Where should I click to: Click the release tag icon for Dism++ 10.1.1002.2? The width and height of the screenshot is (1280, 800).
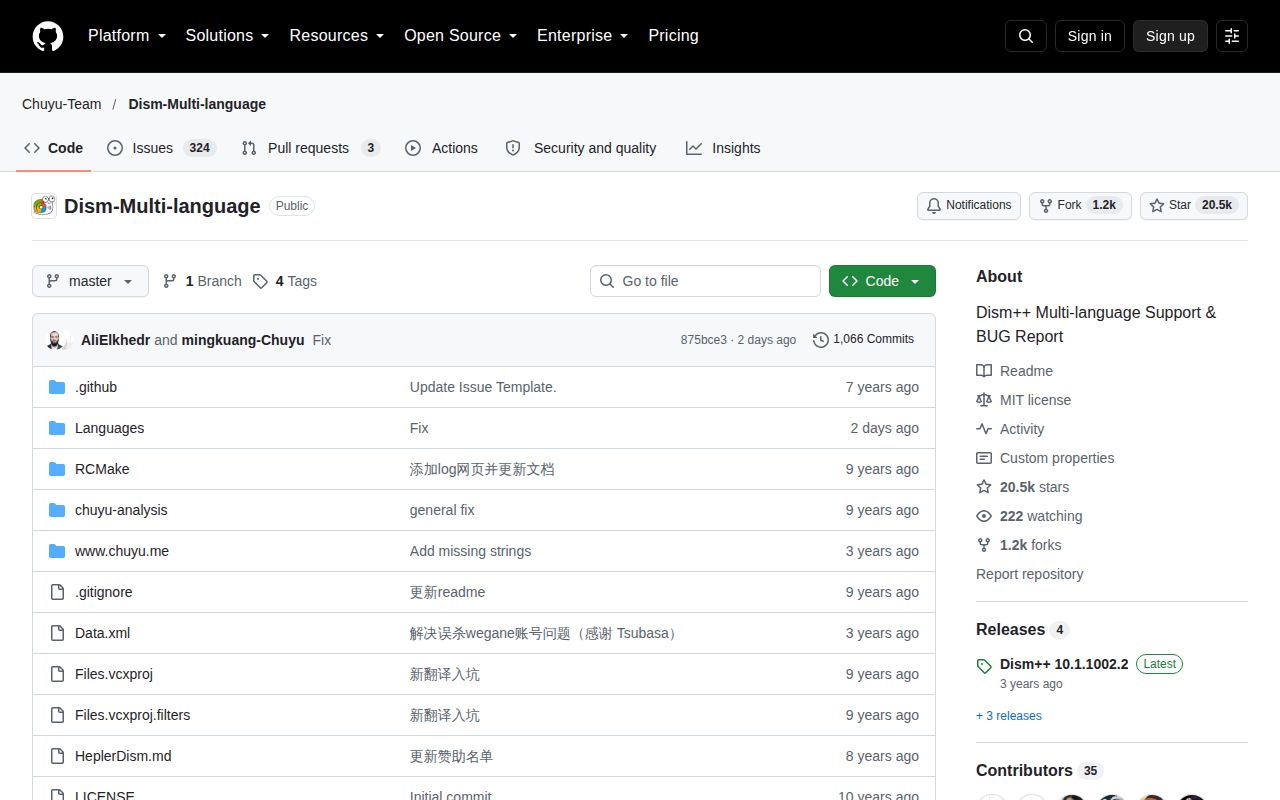(x=984, y=665)
